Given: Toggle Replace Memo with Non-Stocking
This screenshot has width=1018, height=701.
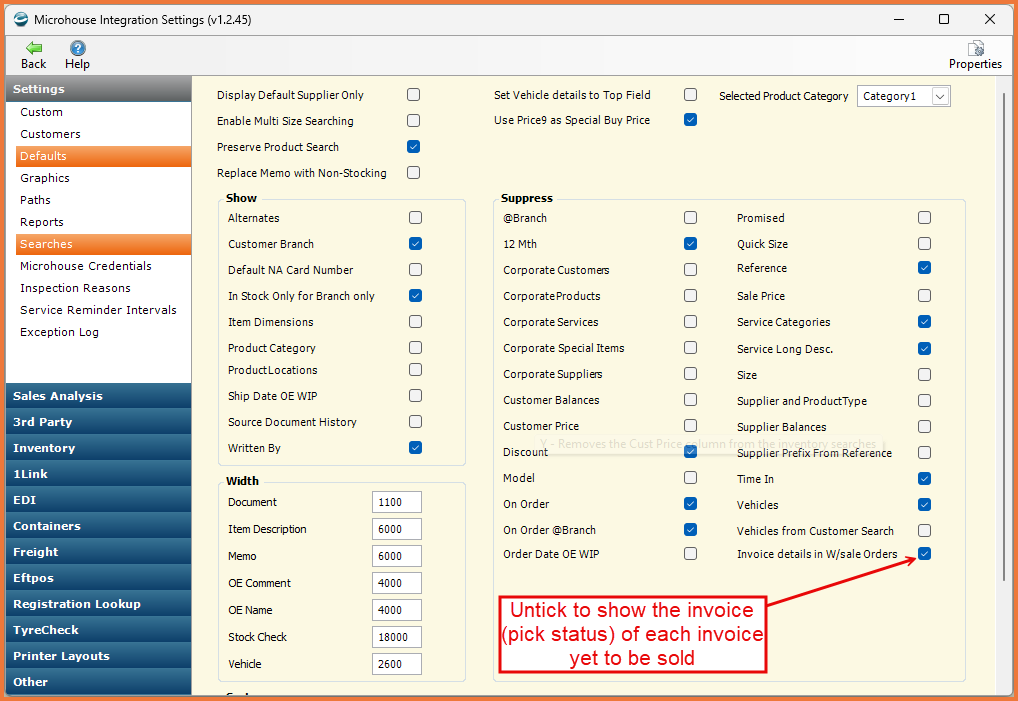Looking at the screenshot, I should pyautogui.click(x=414, y=173).
